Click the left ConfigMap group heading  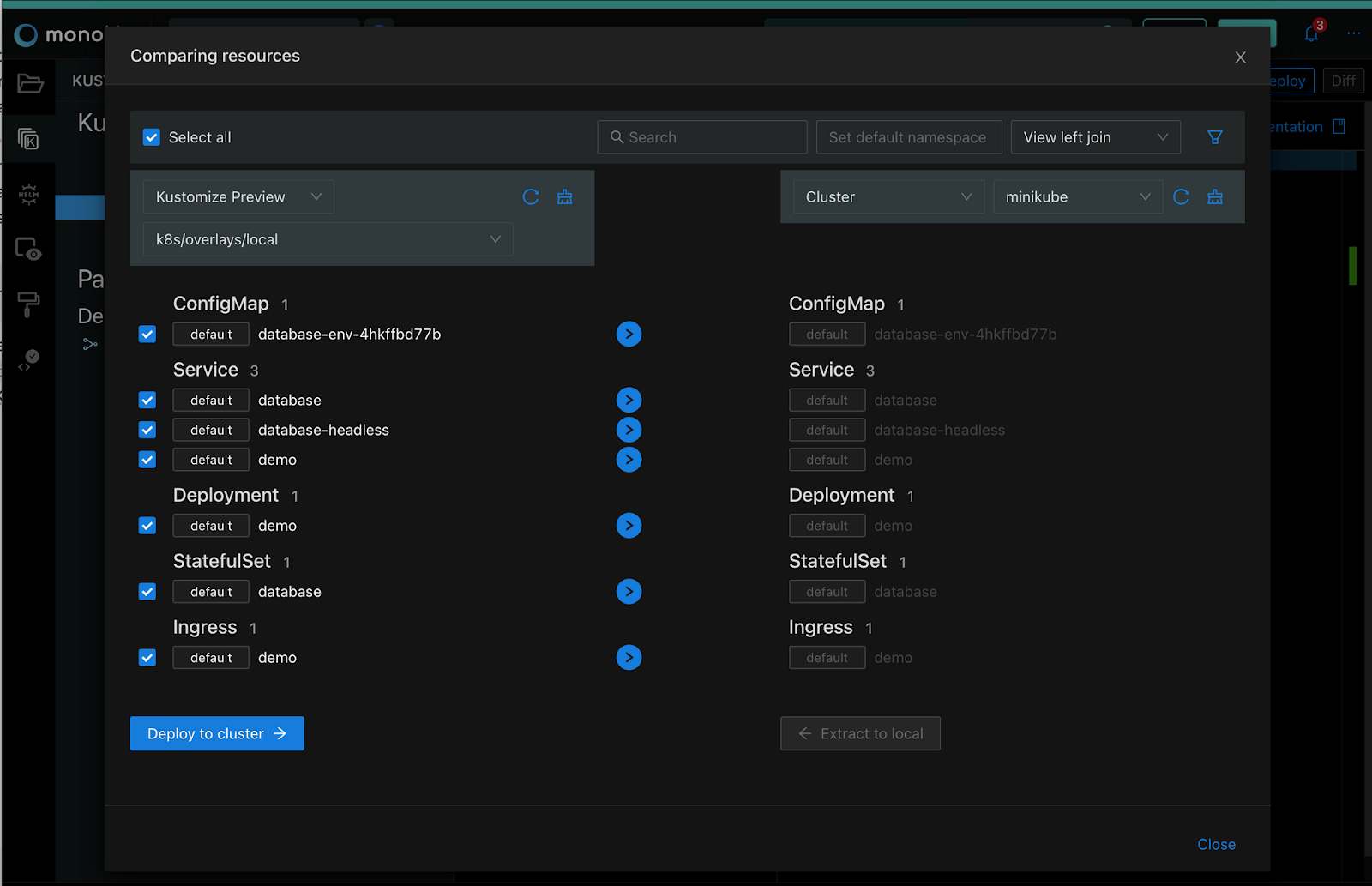click(220, 304)
